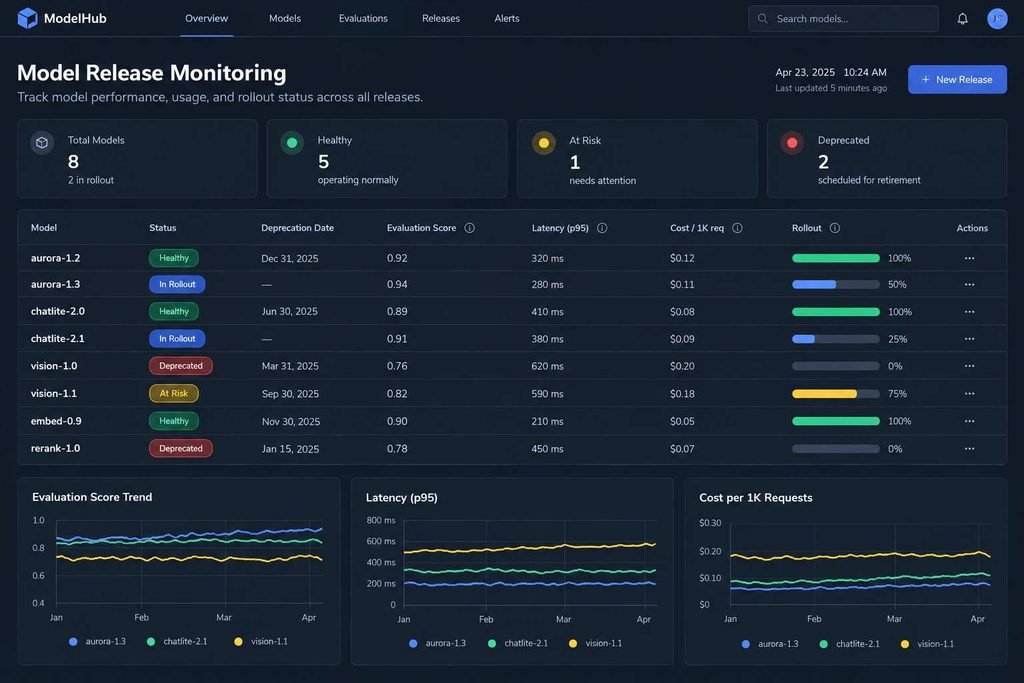Click the vision-1.1 75% rollout bar
The width and height of the screenshot is (1024, 683).
click(x=835, y=393)
